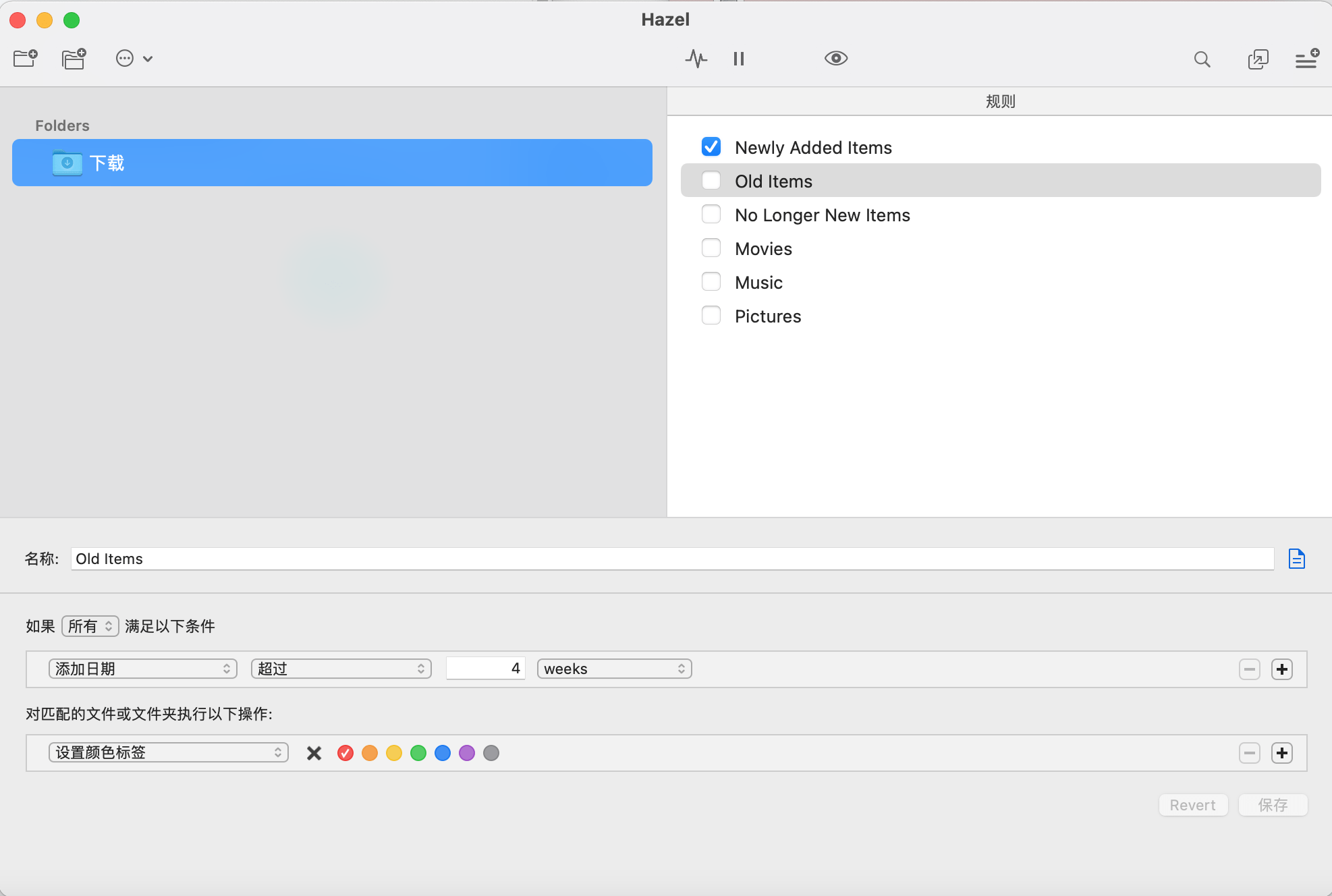Click the add folder group icon
The height and width of the screenshot is (896, 1332).
pos(74,59)
